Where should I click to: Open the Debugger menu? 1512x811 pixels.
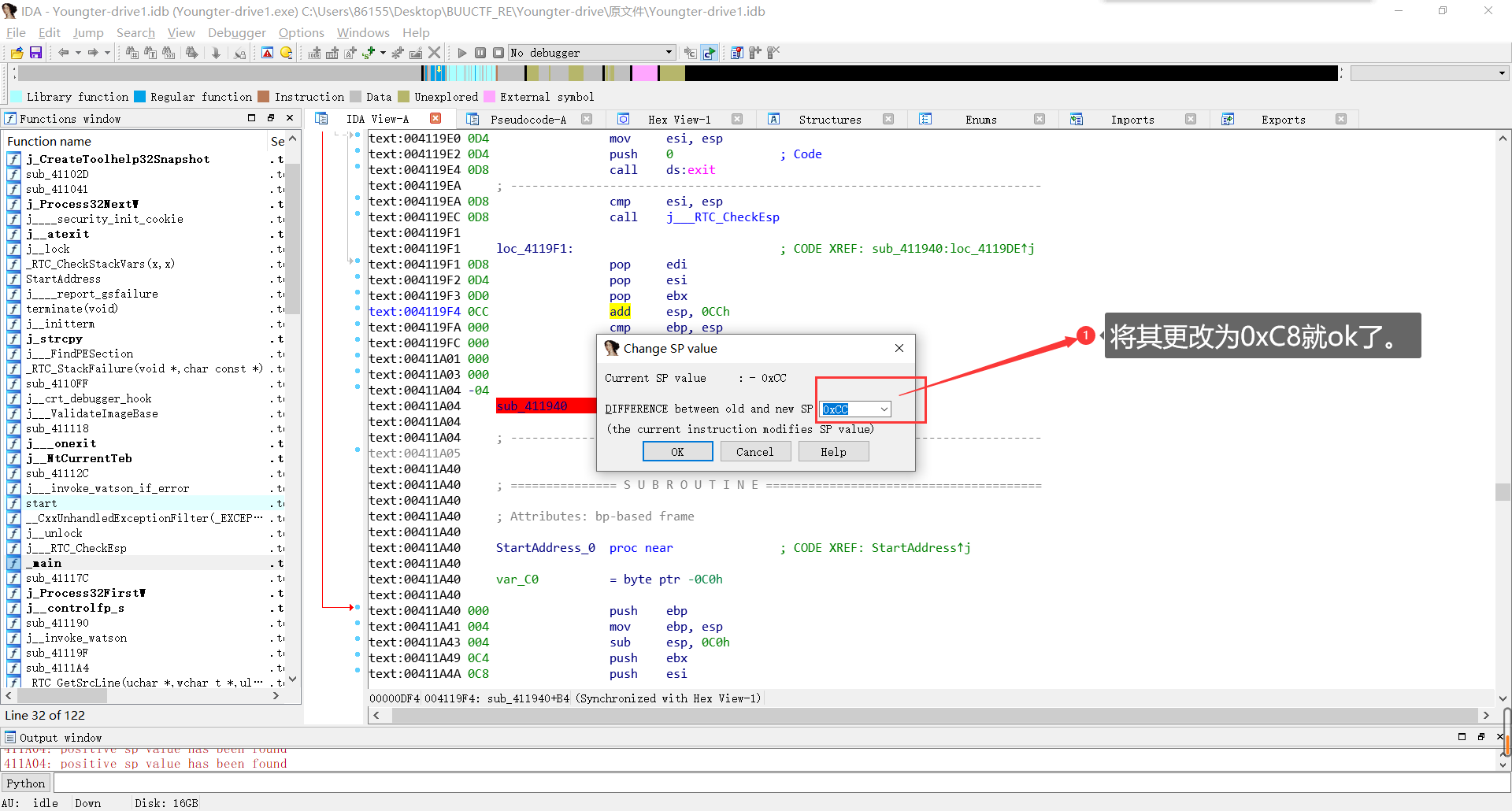tap(237, 32)
